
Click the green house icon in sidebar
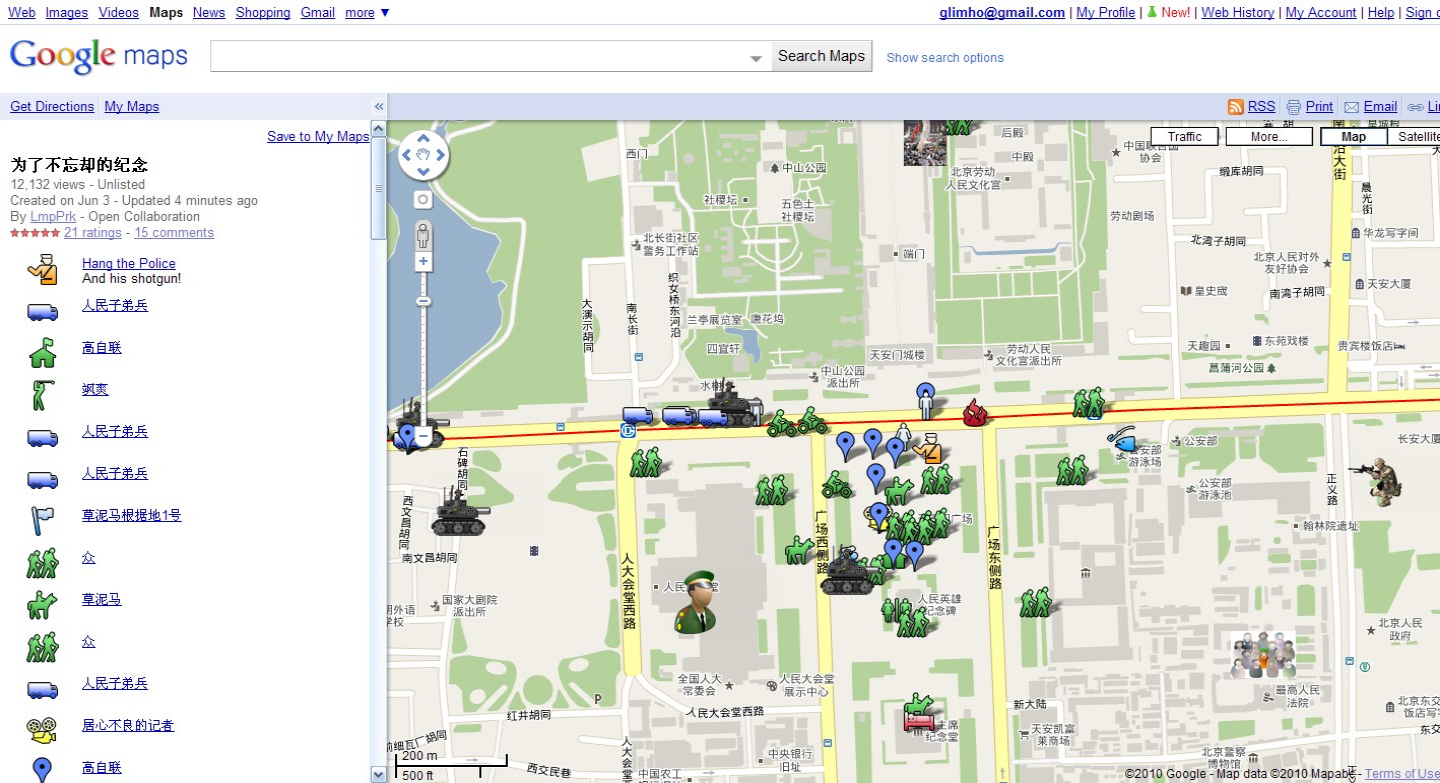pos(42,353)
